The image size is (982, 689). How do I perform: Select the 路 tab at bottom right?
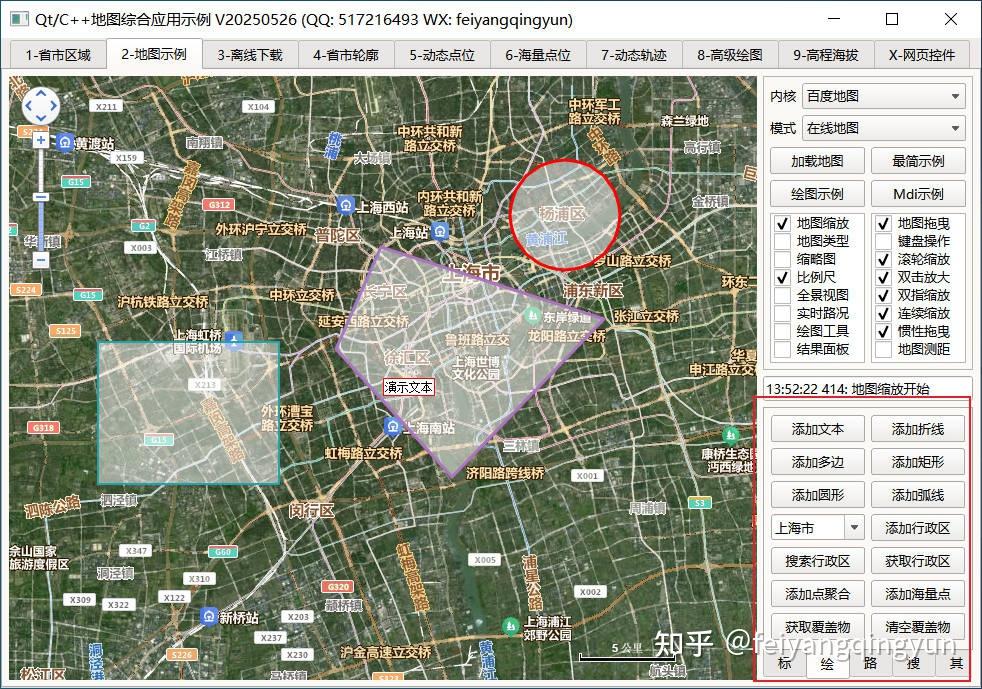pyautogui.click(x=872, y=663)
